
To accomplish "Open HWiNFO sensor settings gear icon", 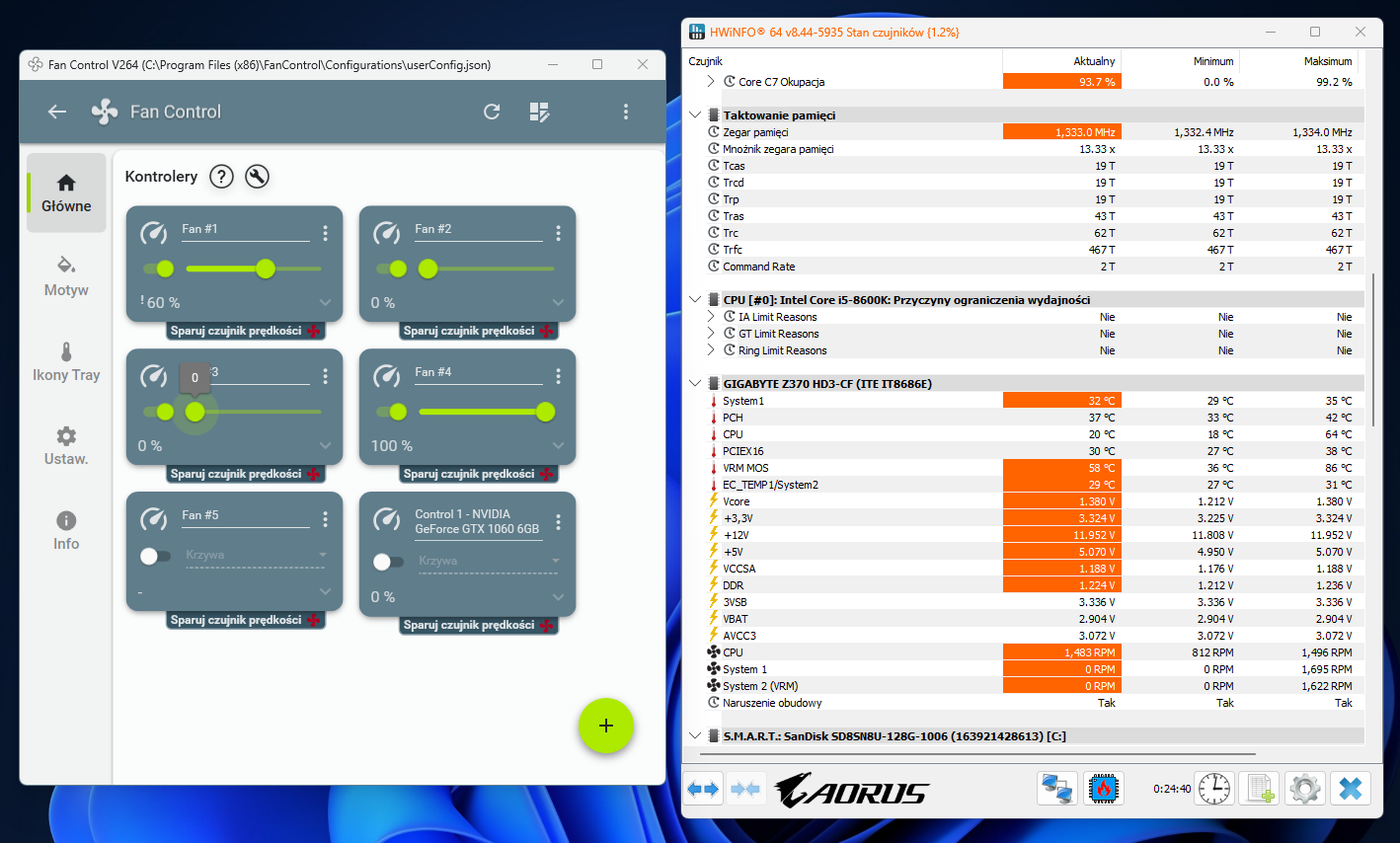I will [x=1305, y=790].
